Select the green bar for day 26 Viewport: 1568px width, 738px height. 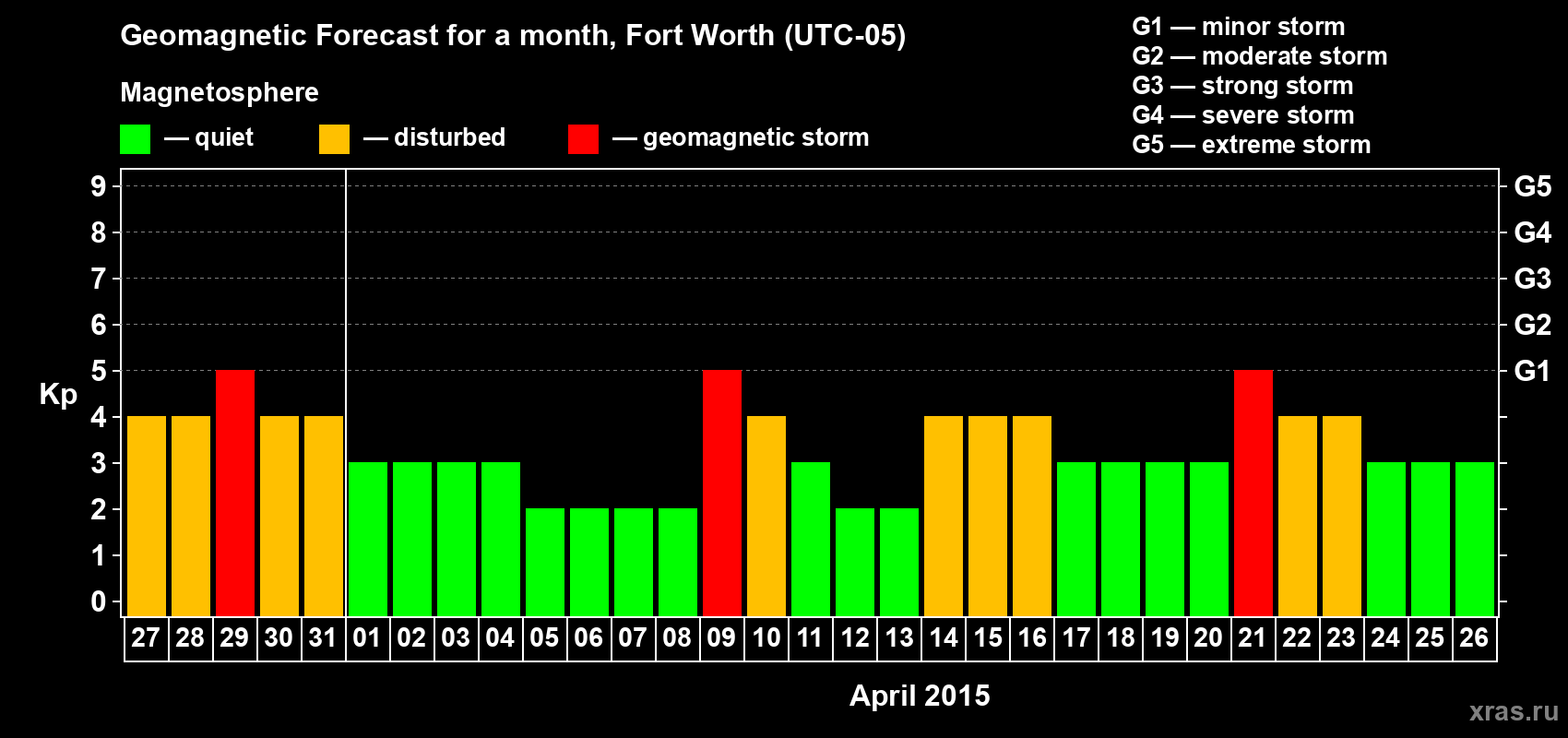(1475, 540)
